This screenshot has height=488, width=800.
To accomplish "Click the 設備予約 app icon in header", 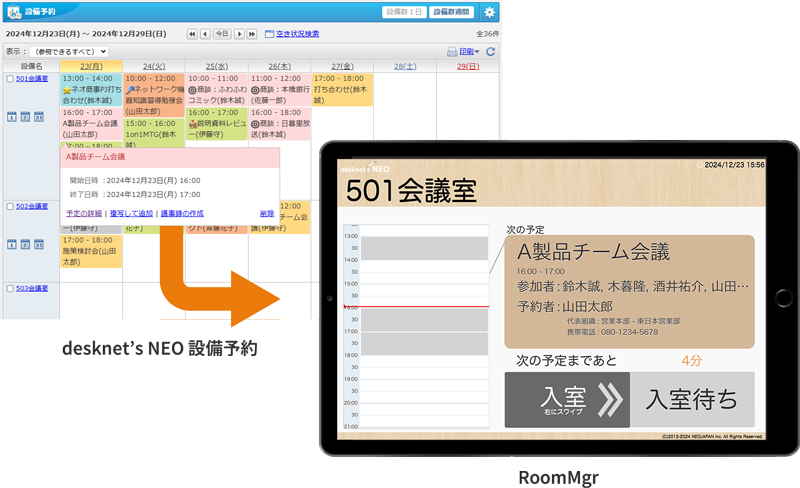I will [14, 12].
